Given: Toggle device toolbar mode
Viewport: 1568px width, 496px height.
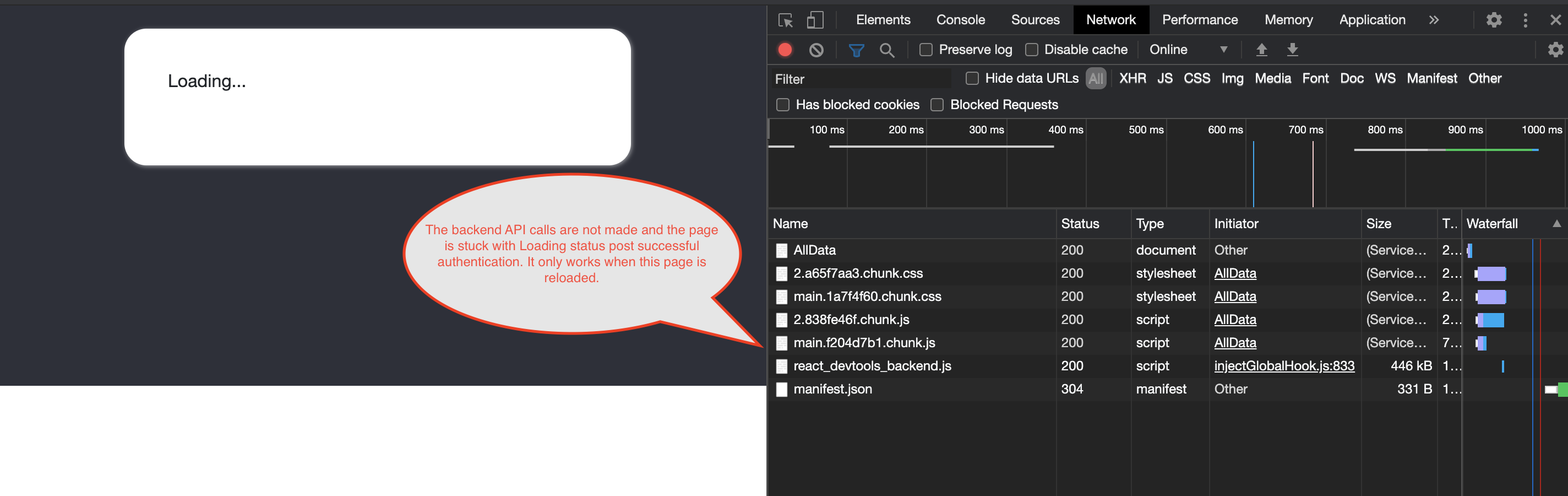Looking at the screenshot, I should pos(814,20).
